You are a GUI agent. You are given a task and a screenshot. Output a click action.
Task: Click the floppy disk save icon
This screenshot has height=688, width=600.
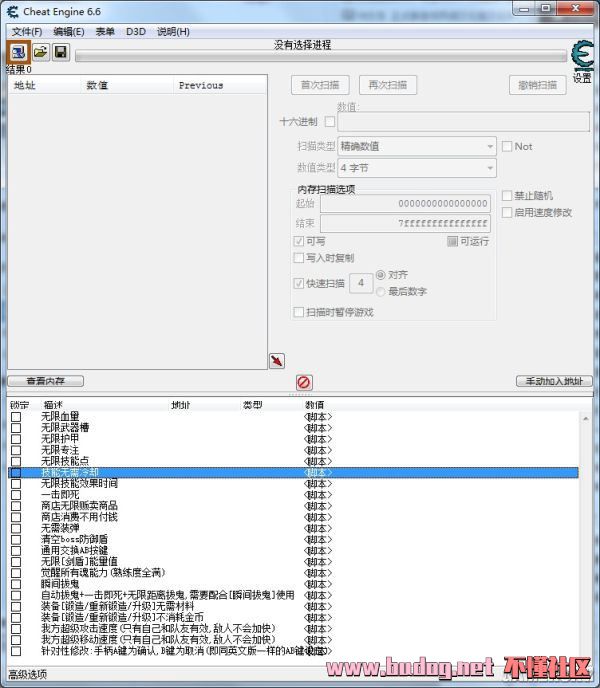(61, 52)
